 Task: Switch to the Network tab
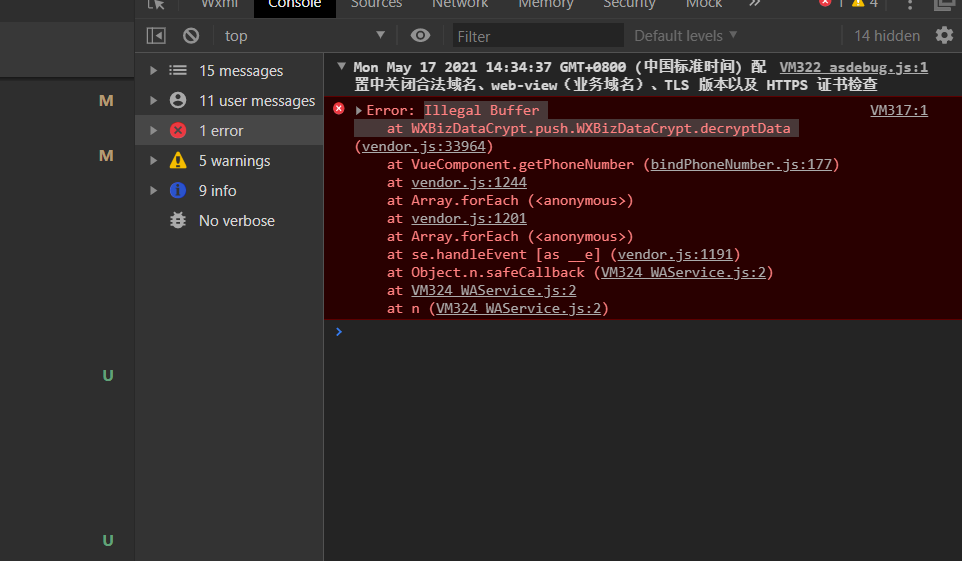(460, 4)
